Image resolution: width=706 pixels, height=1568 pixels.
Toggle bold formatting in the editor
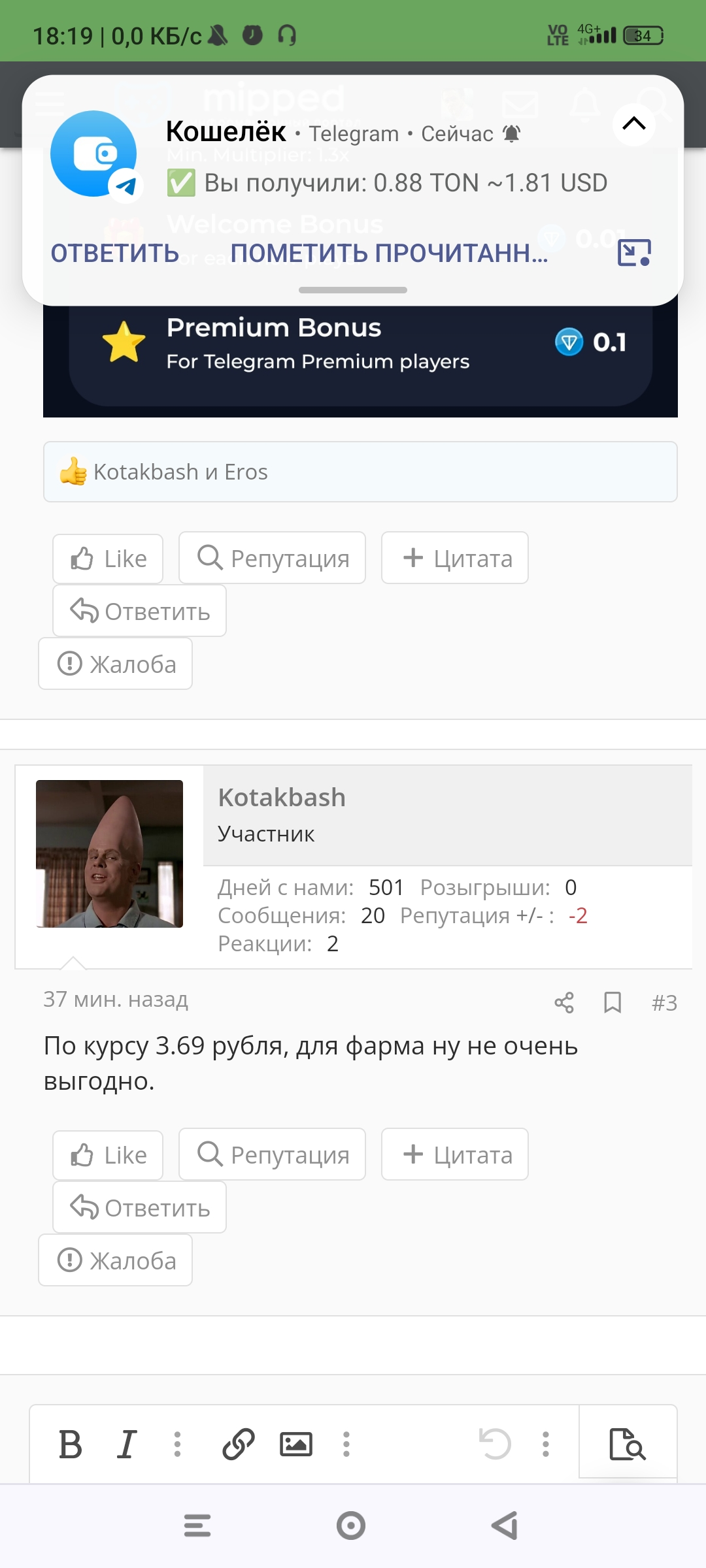[x=71, y=1444]
